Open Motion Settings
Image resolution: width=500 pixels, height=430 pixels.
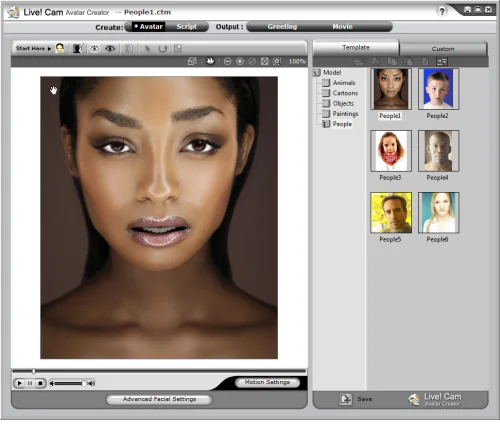point(267,382)
